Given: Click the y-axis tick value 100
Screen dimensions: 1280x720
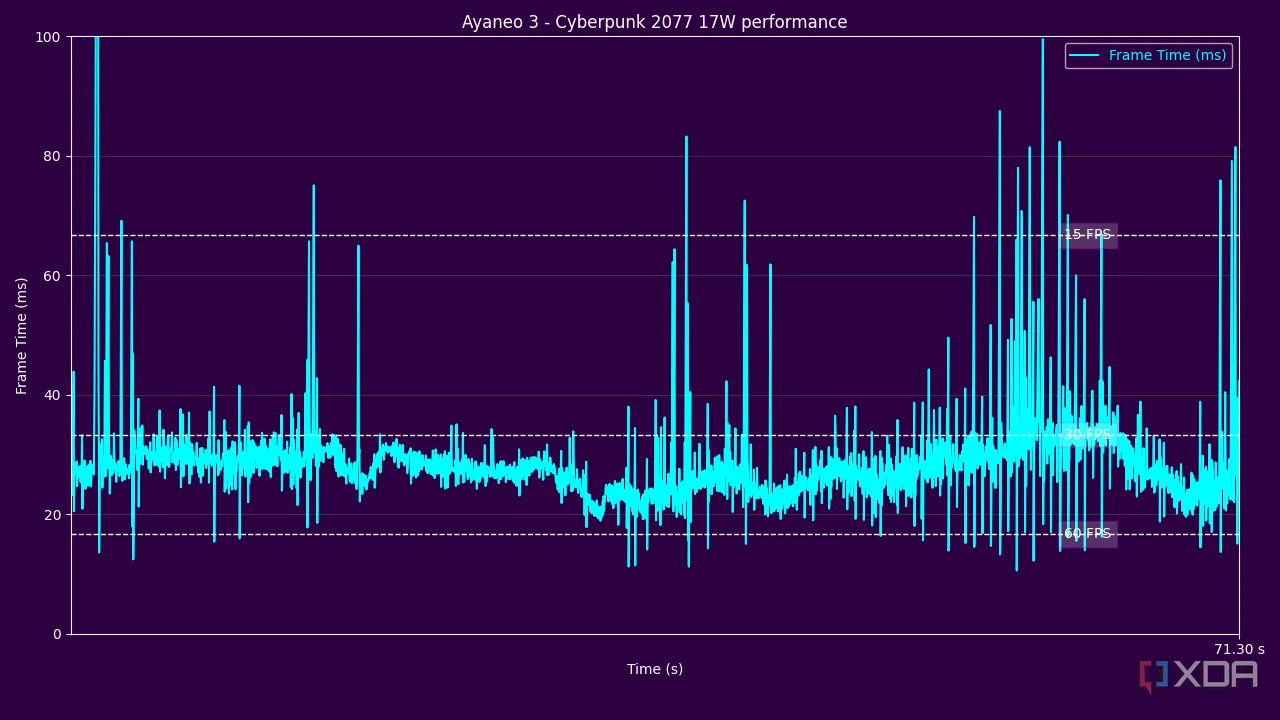Looking at the screenshot, I should coord(48,37).
